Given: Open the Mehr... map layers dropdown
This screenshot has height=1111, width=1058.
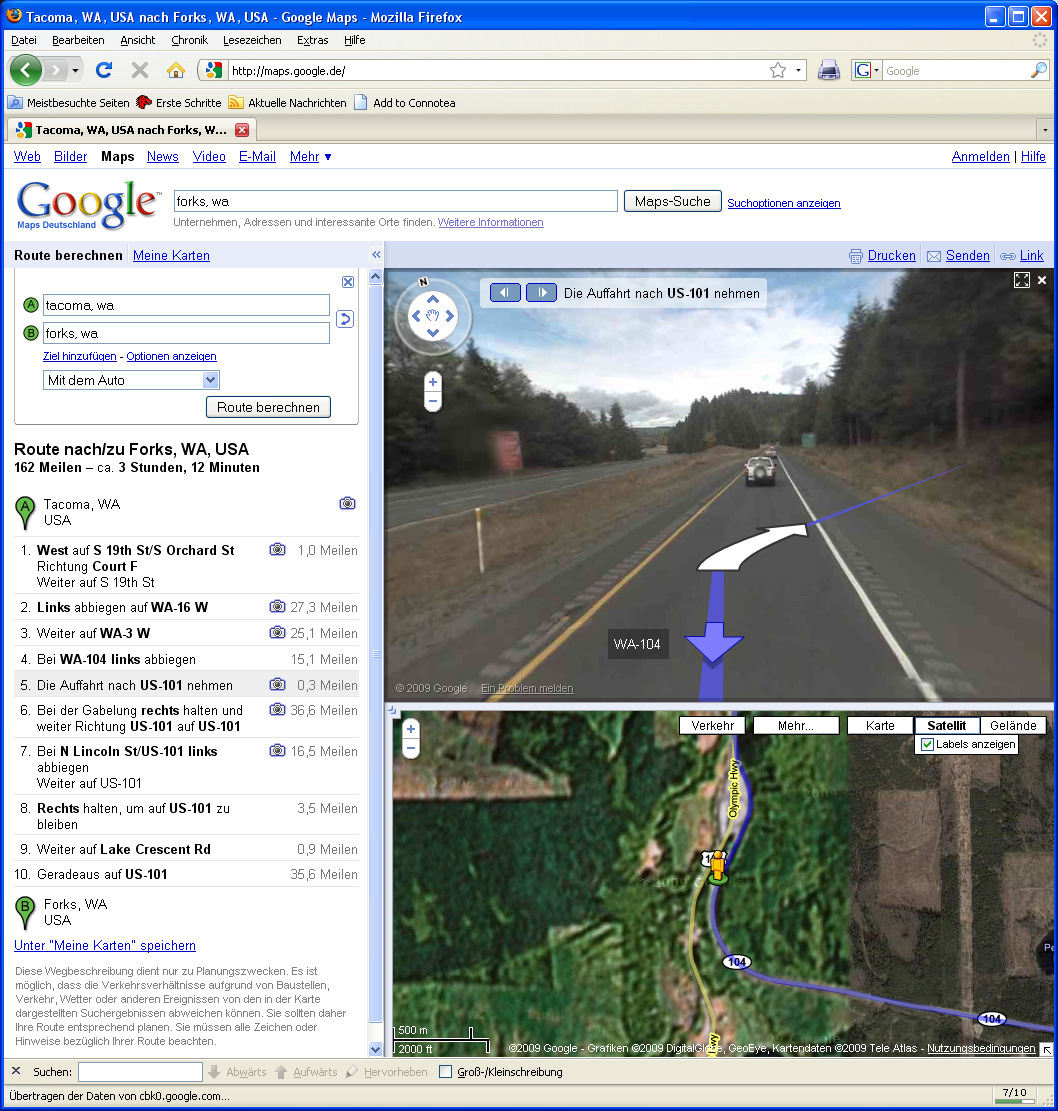Looking at the screenshot, I should pyautogui.click(x=796, y=725).
